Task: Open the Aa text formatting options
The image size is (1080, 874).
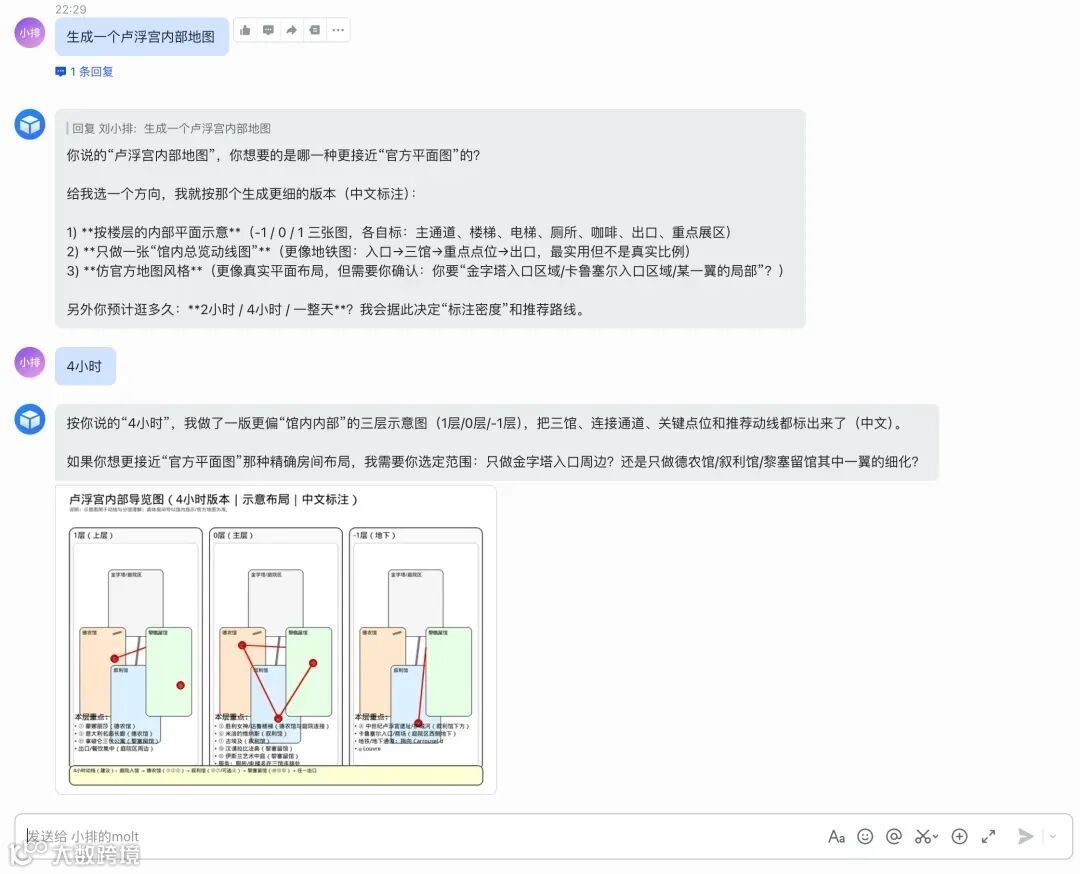Action: (836, 836)
